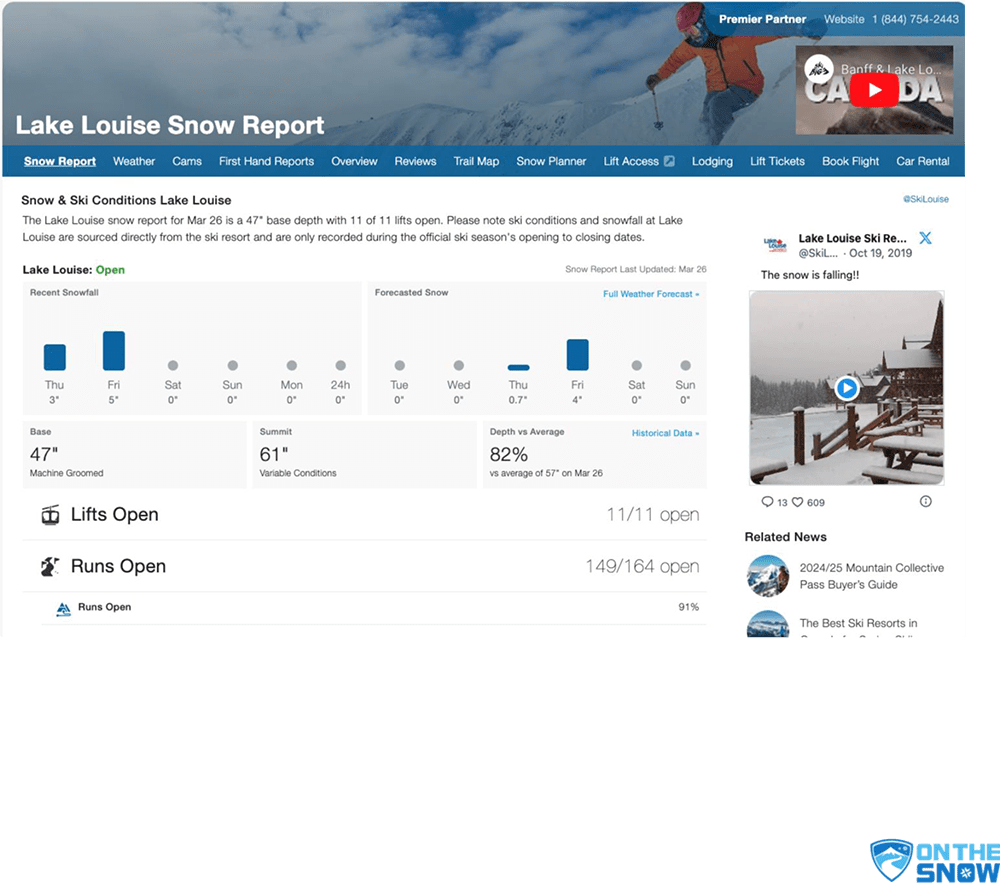
Task: Click the Lake Louise avatar logo in tweet
Action: pos(776,245)
